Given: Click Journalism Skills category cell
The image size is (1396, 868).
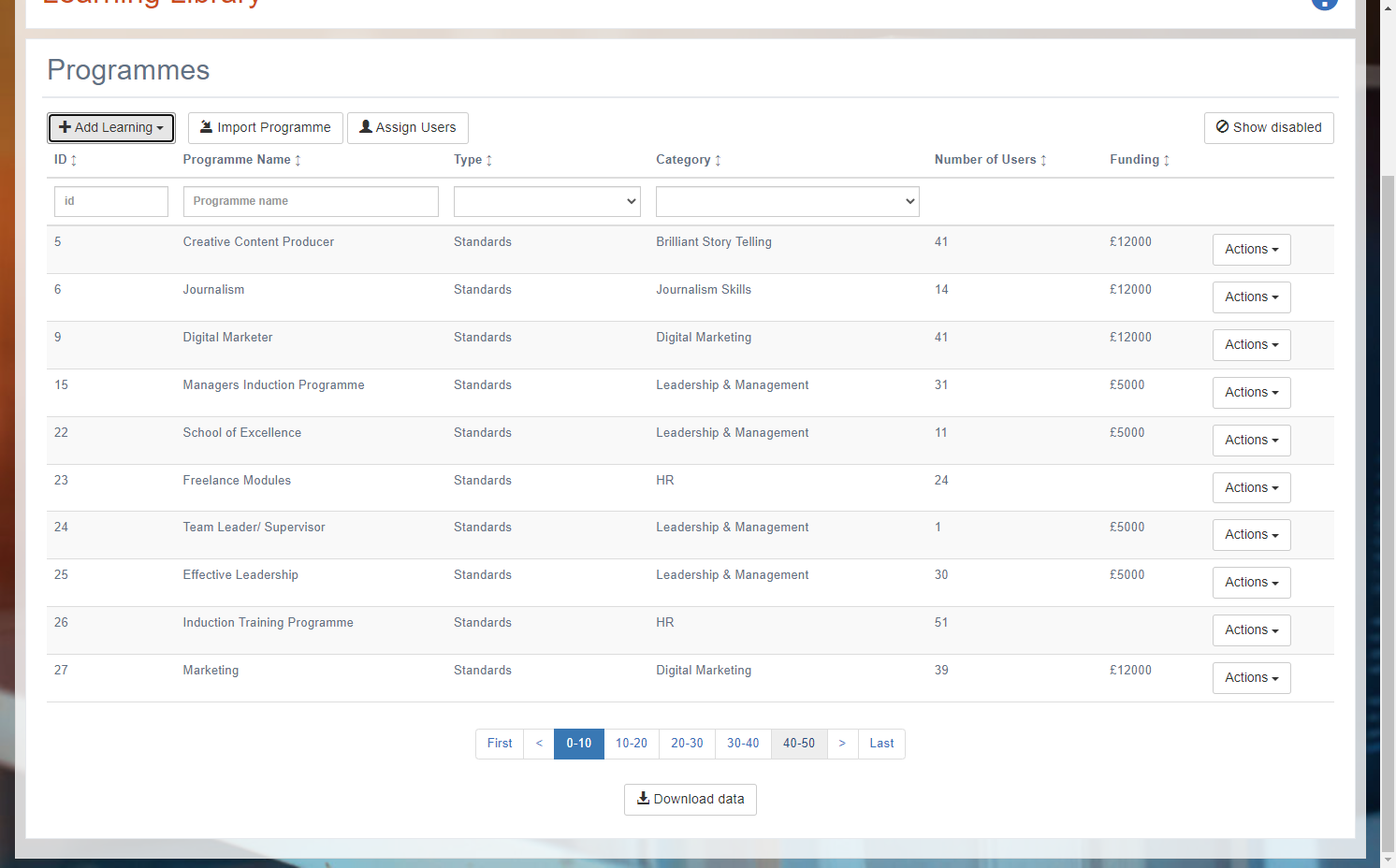Looking at the screenshot, I should coord(704,290).
